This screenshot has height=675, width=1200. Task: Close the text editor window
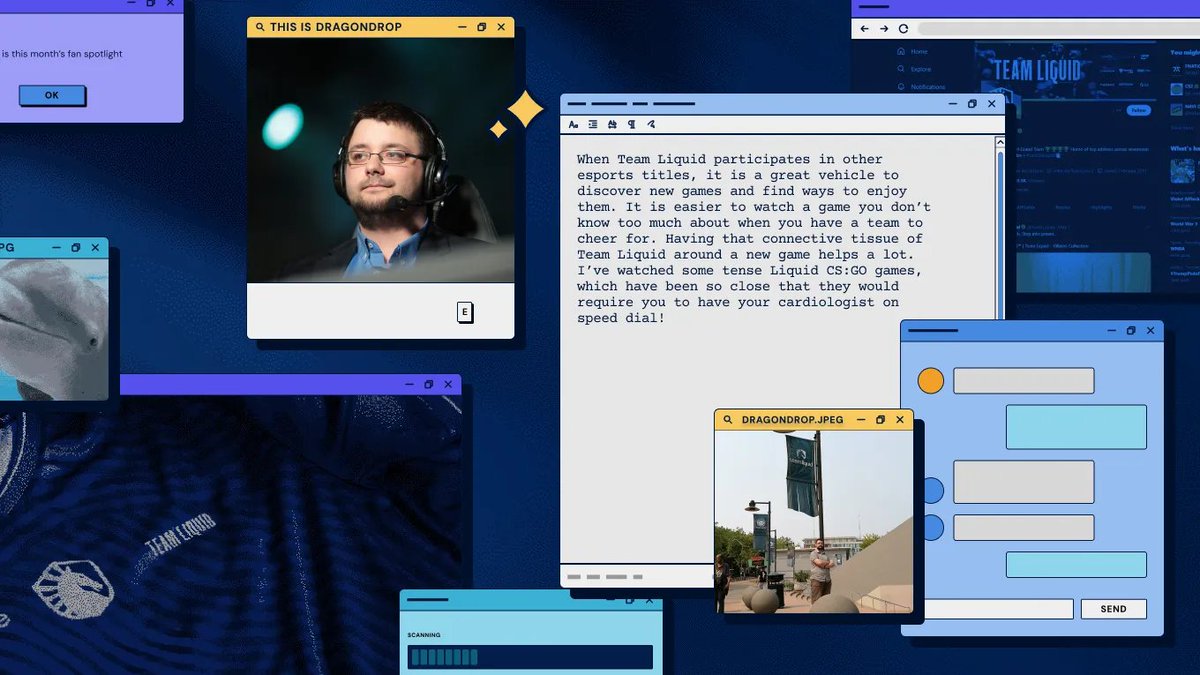[991, 103]
